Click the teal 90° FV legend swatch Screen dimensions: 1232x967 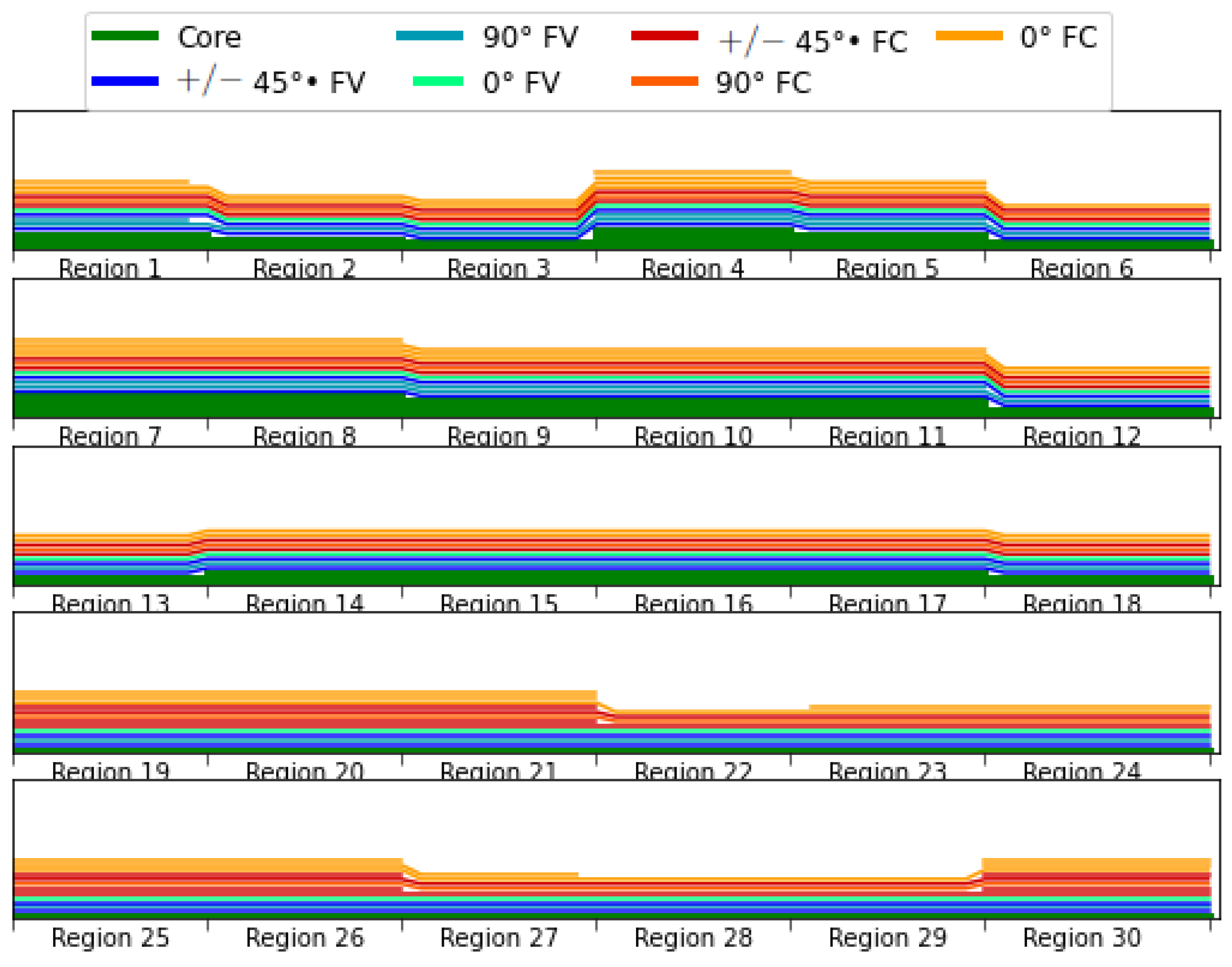[x=429, y=36]
